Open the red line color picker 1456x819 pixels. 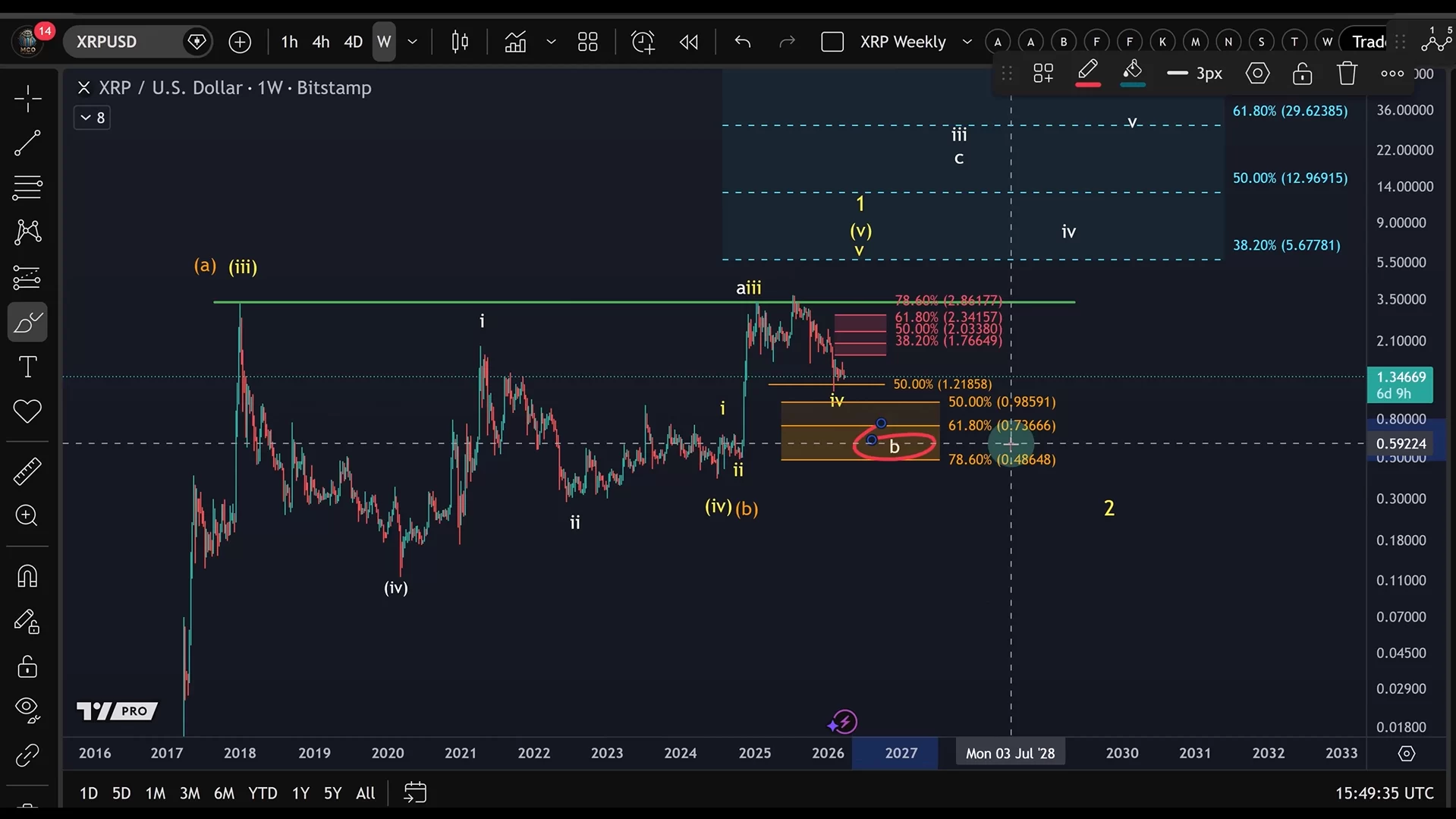pos(1087,74)
